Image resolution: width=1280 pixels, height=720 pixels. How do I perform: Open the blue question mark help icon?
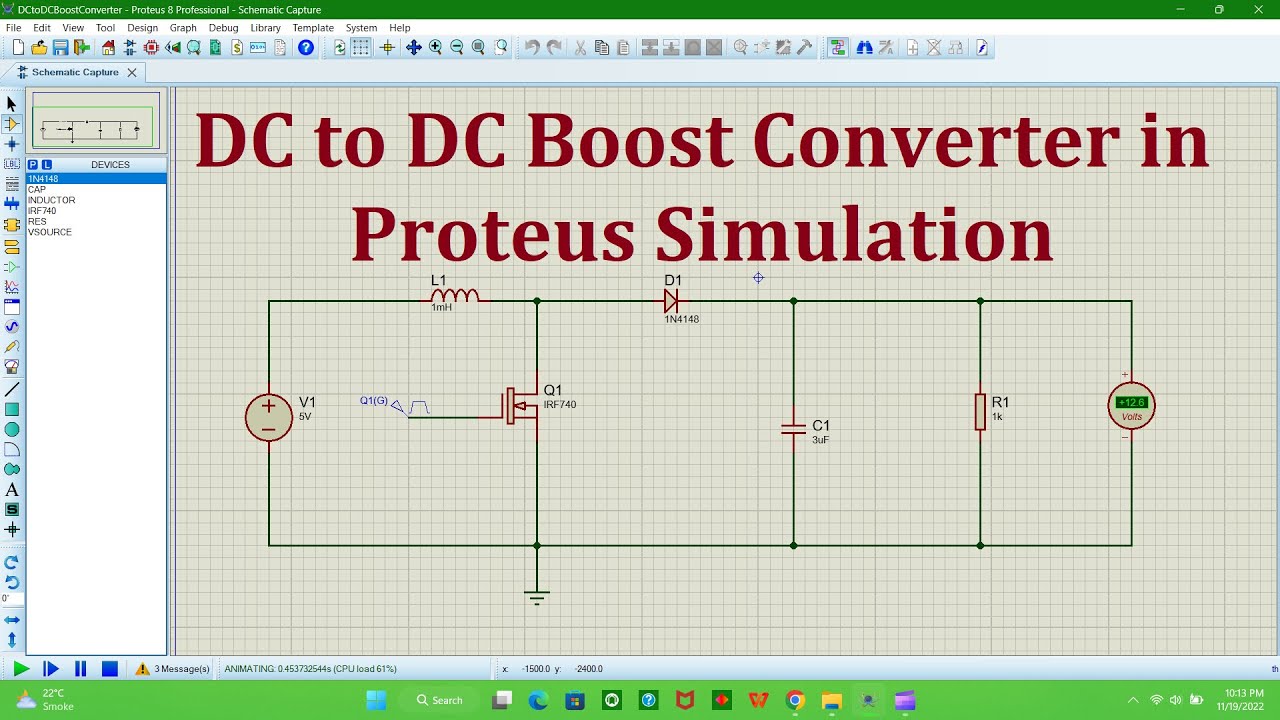pos(306,47)
